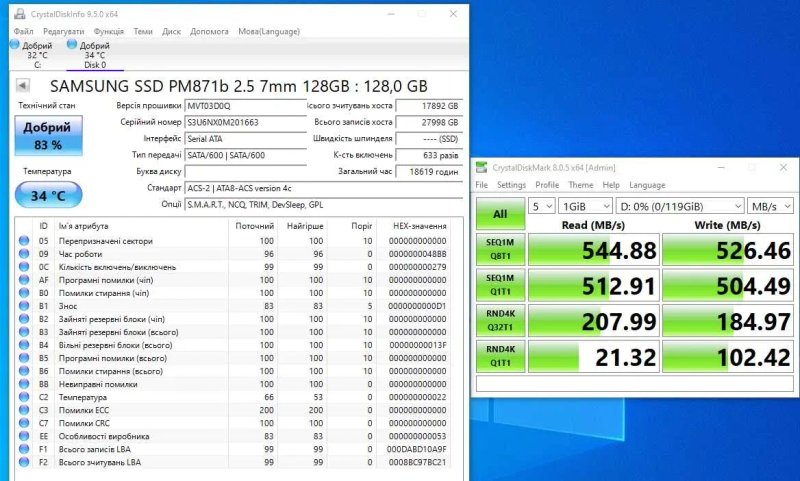Click status icon for Невиправні помилки
Viewport: 800px width, 481px height.
click(23, 384)
